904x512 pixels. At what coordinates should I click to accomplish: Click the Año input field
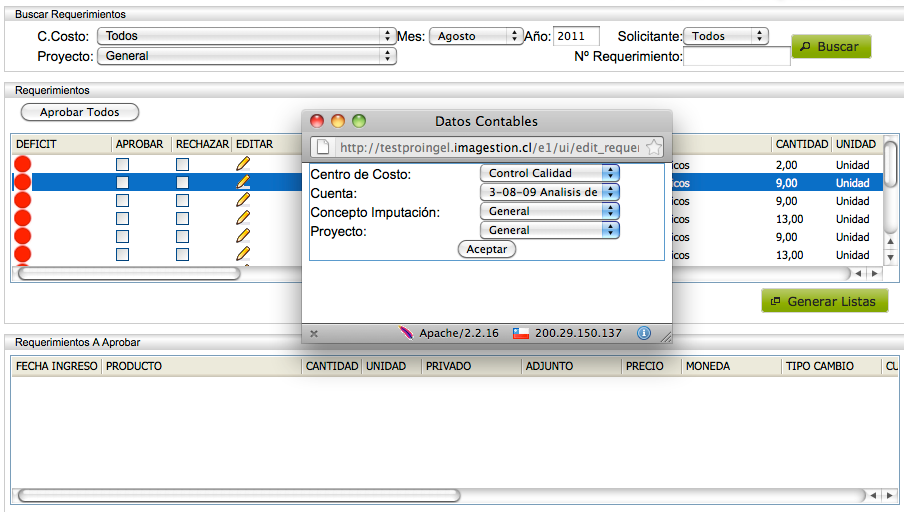click(x=576, y=36)
